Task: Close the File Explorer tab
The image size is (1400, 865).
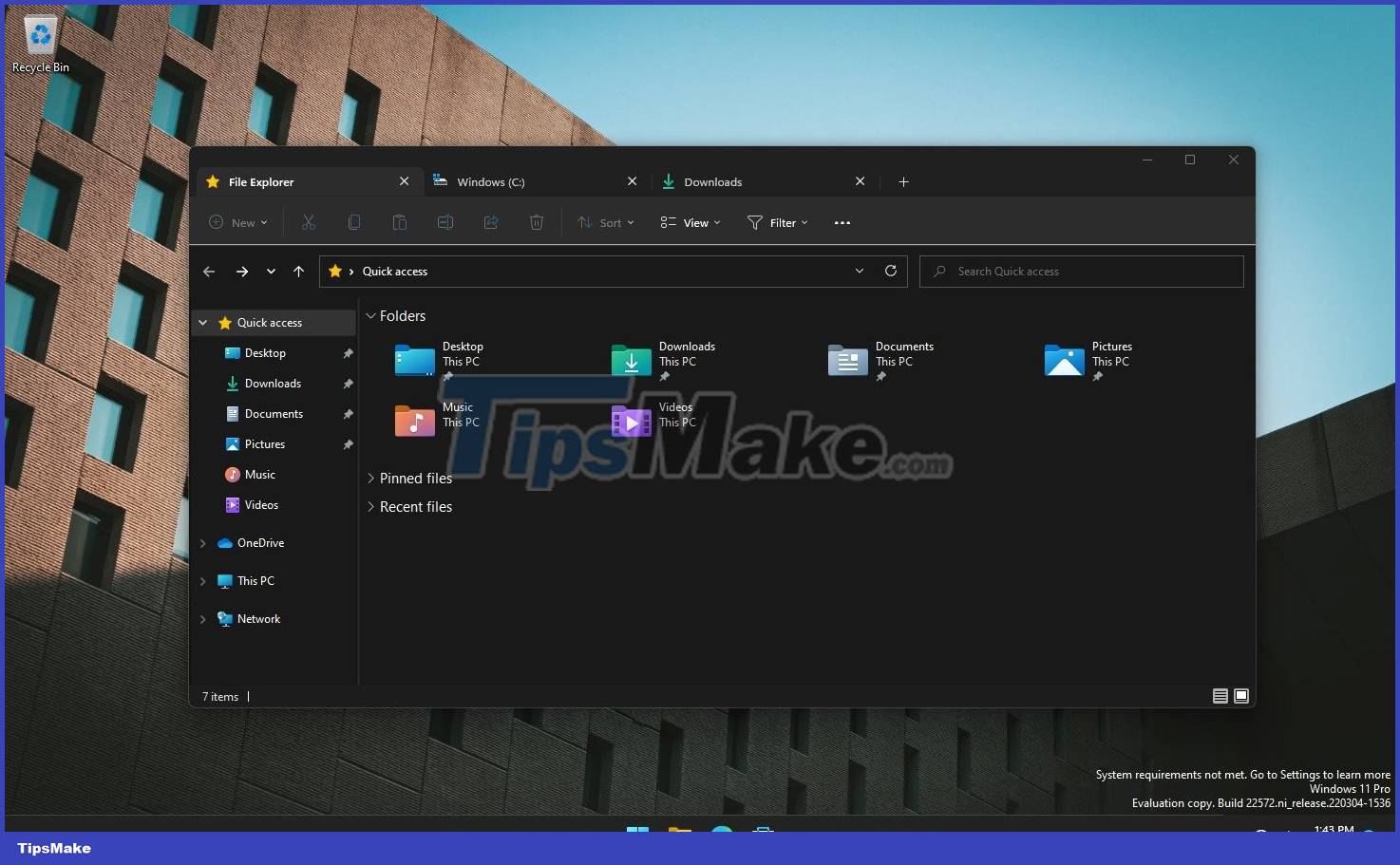Action: [x=404, y=181]
